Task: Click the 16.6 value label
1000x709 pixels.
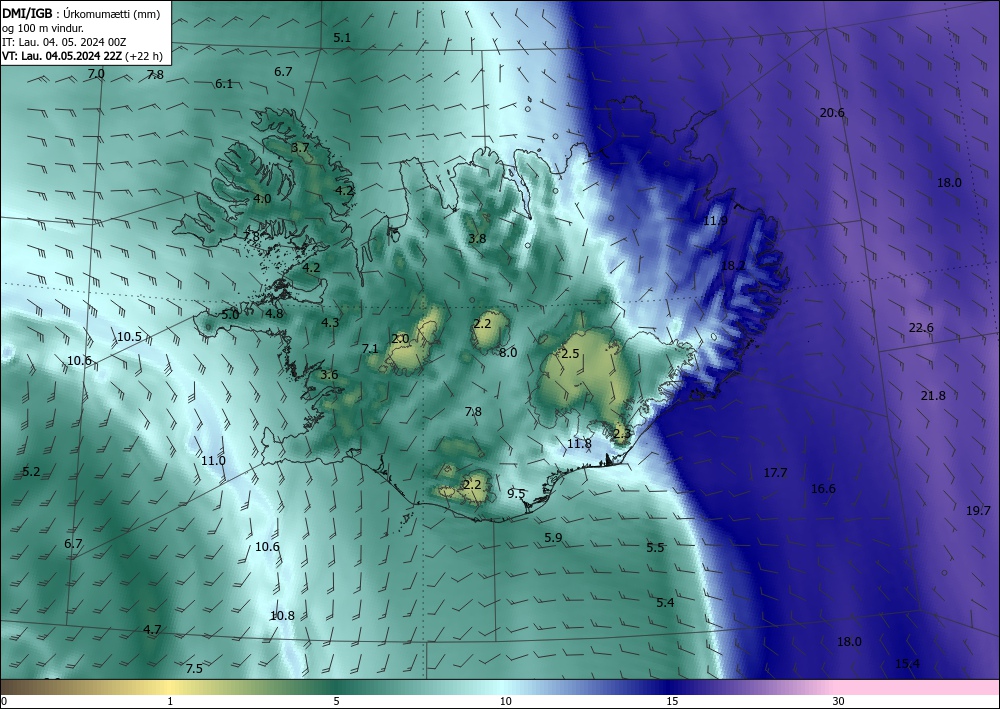Action: (x=823, y=488)
